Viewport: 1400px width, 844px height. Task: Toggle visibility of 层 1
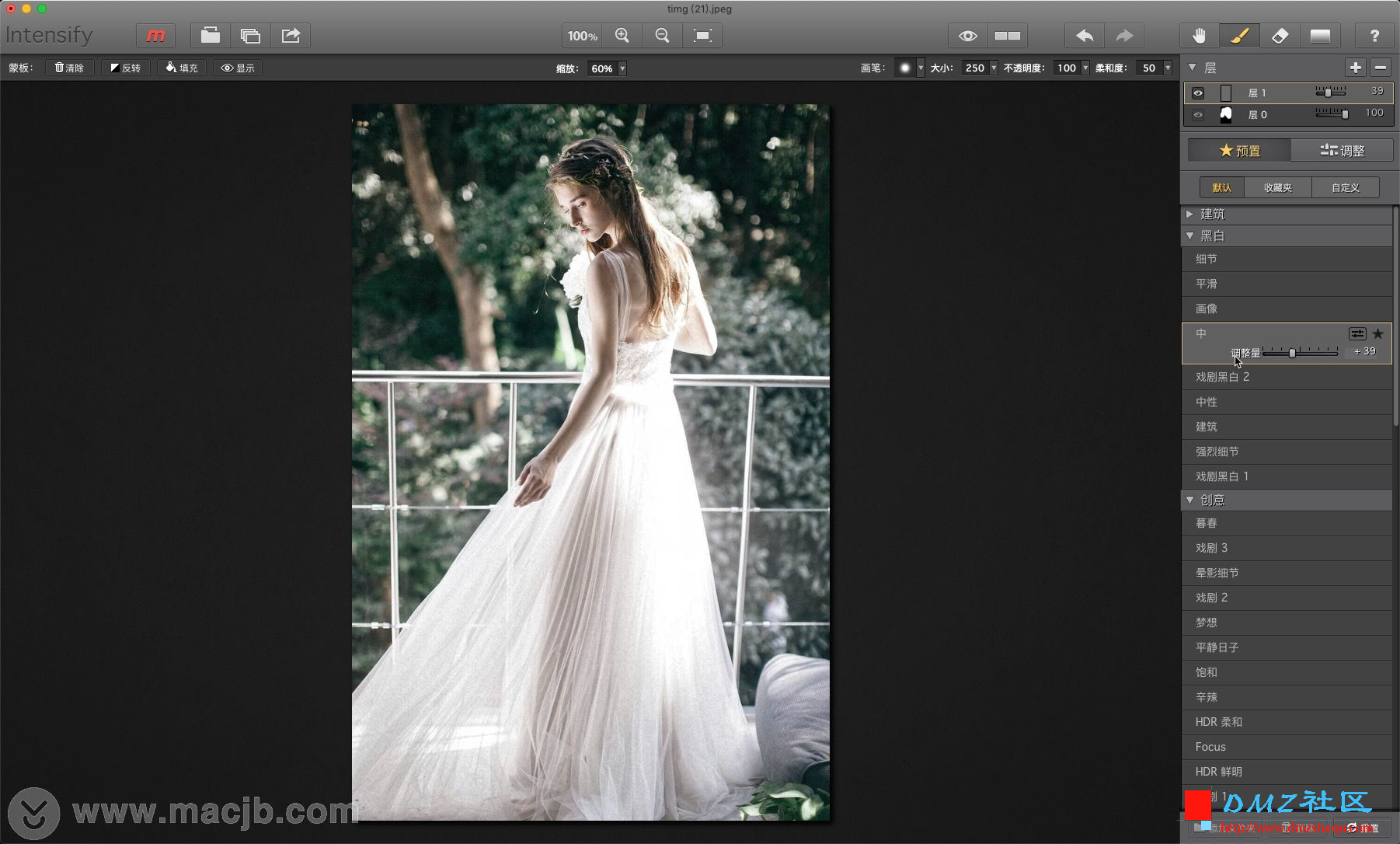coord(1198,93)
